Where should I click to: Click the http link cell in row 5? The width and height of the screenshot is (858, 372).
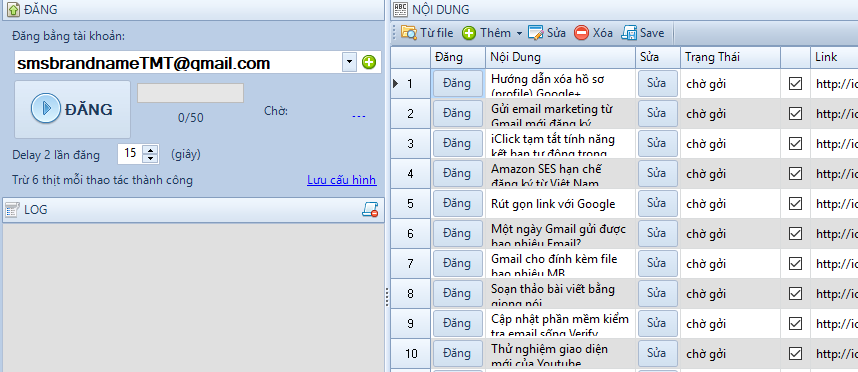click(834, 204)
